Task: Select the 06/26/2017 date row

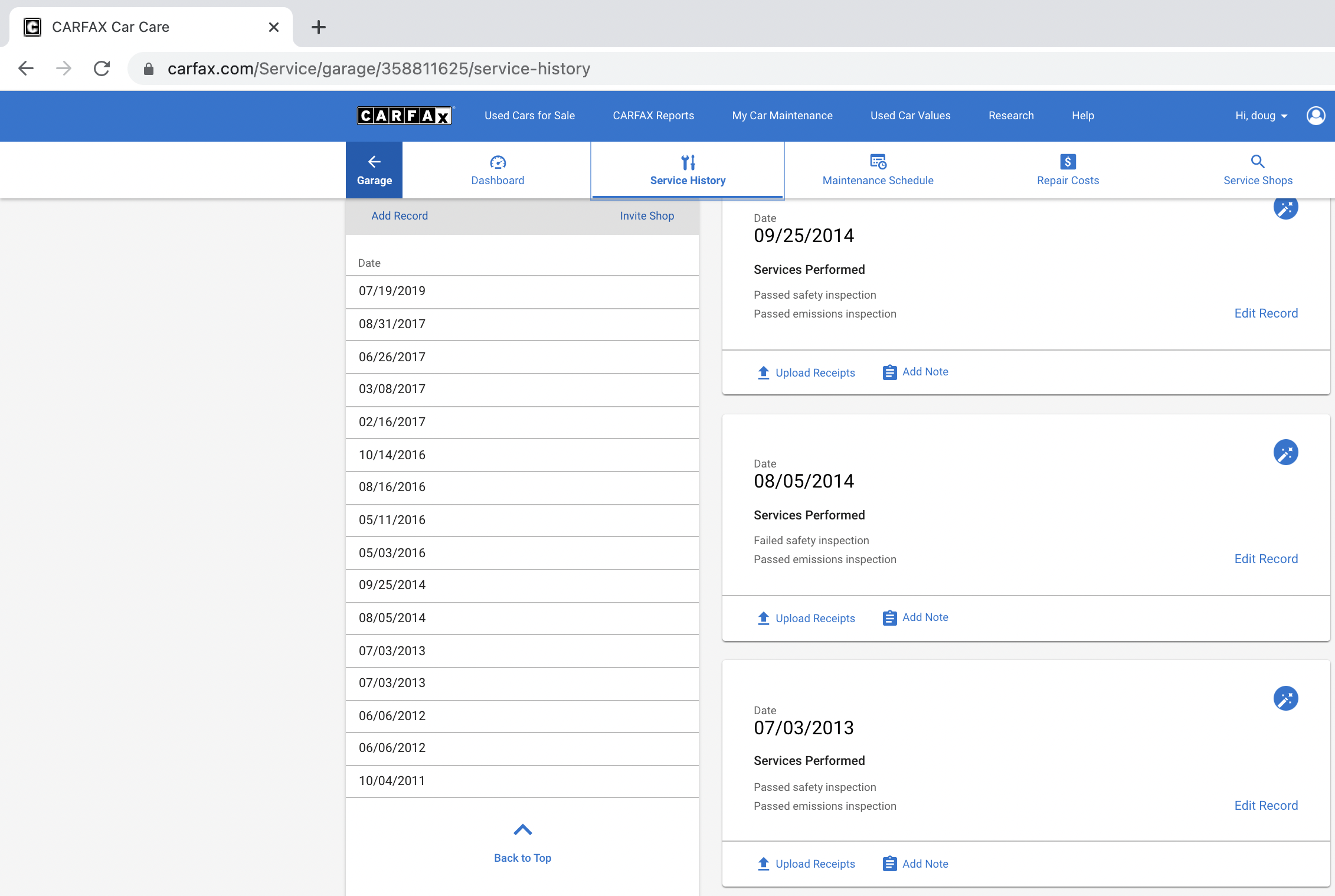Action: [x=522, y=357]
